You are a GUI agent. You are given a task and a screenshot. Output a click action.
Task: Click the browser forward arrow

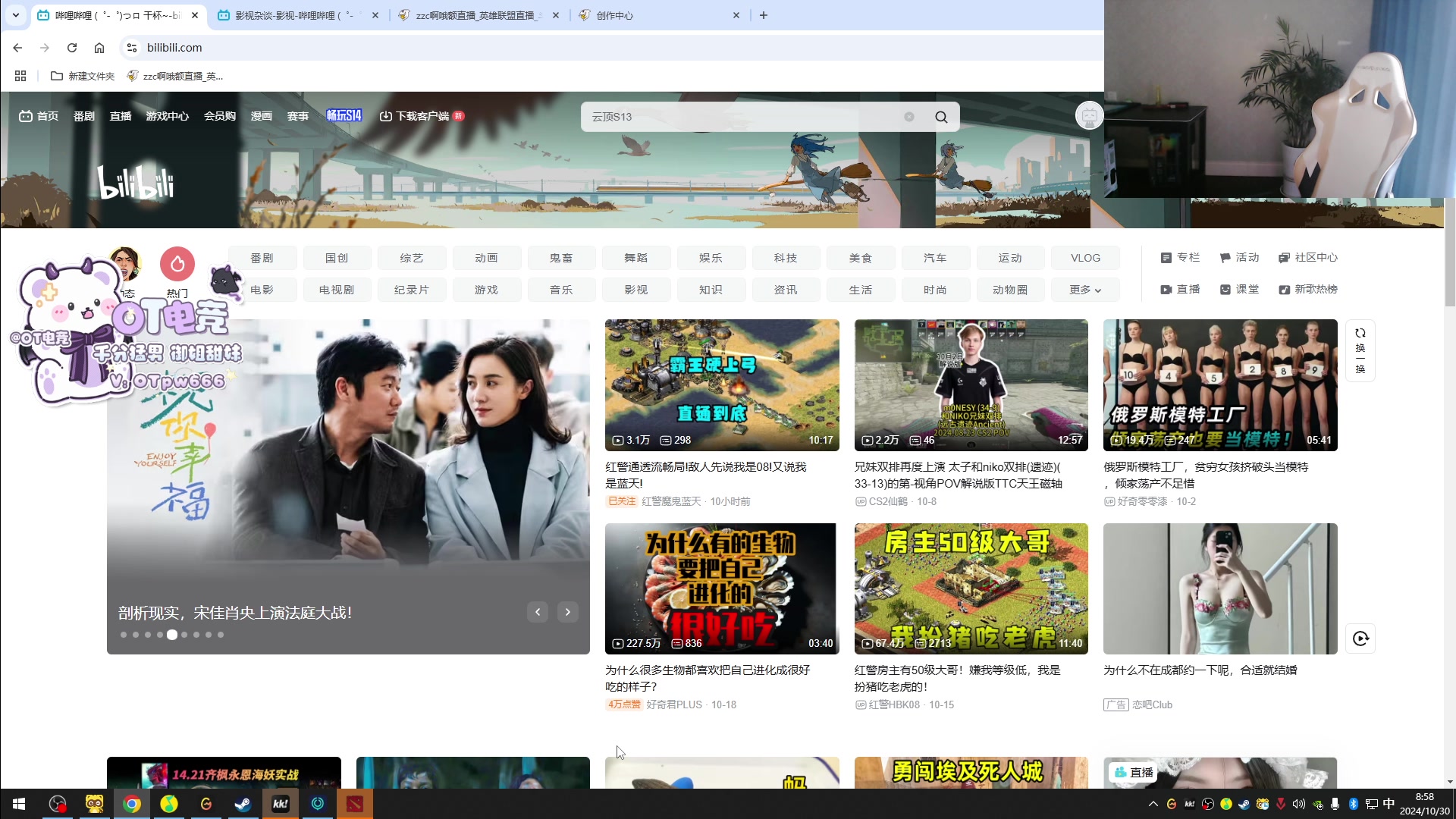click(x=45, y=48)
